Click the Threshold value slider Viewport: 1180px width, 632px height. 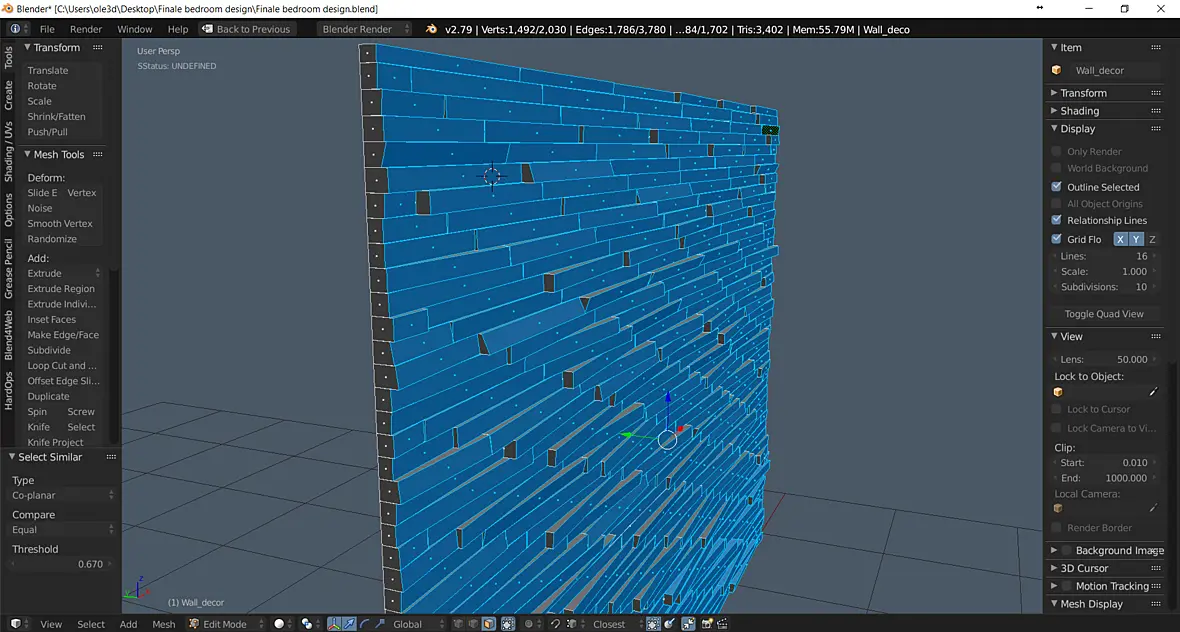tap(62, 564)
